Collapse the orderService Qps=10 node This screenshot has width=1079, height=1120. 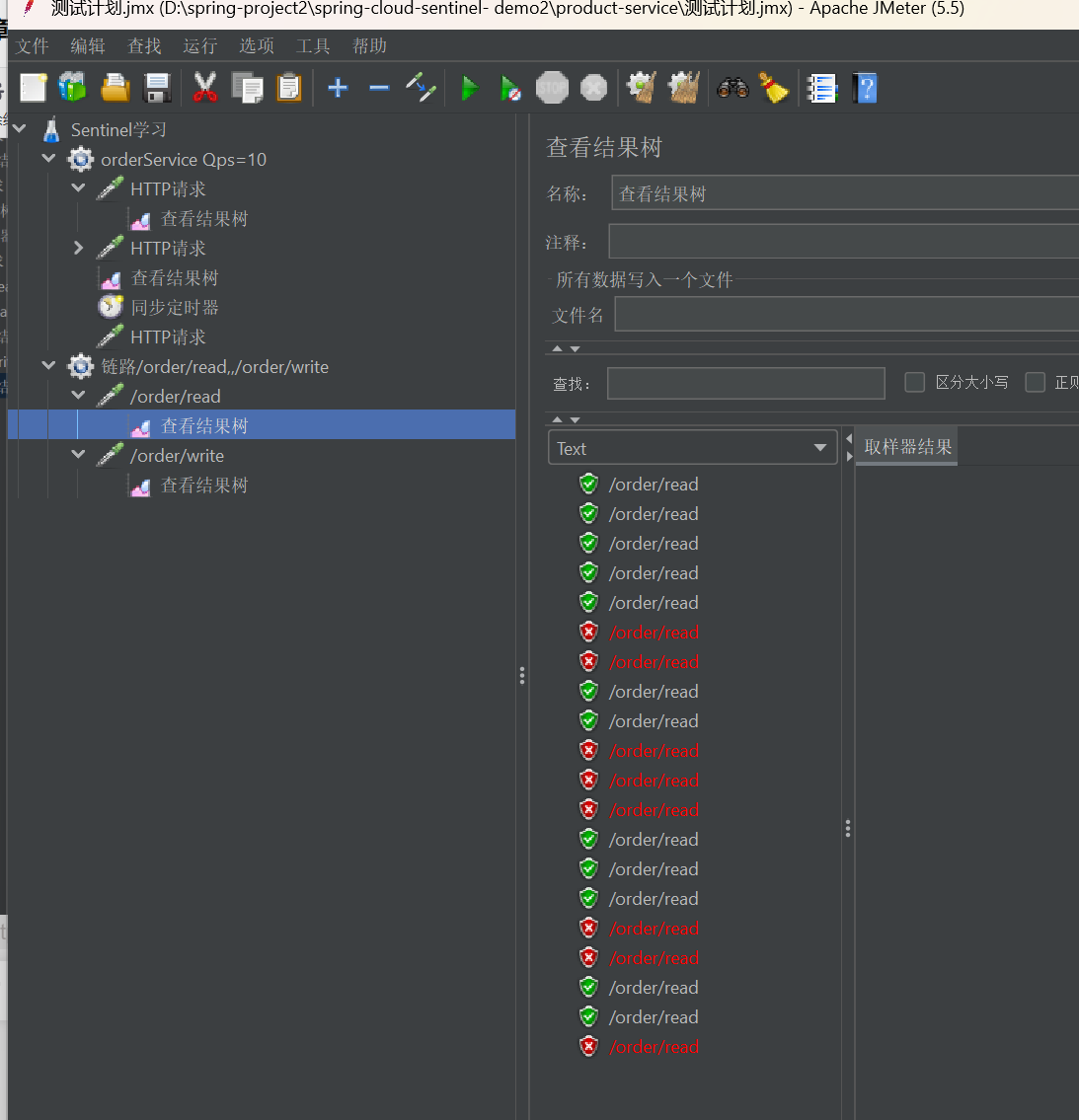[x=48, y=159]
